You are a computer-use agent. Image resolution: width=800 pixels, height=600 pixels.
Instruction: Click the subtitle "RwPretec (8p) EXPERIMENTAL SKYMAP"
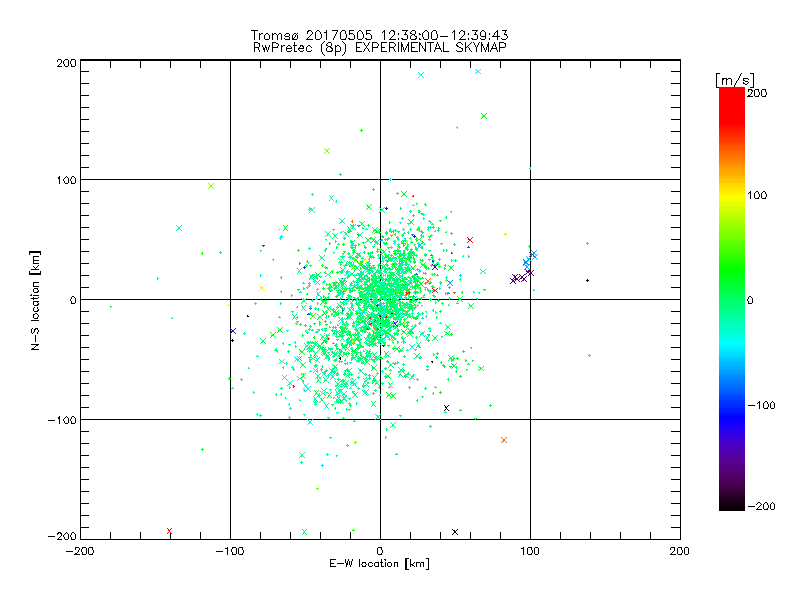(x=380, y=48)
